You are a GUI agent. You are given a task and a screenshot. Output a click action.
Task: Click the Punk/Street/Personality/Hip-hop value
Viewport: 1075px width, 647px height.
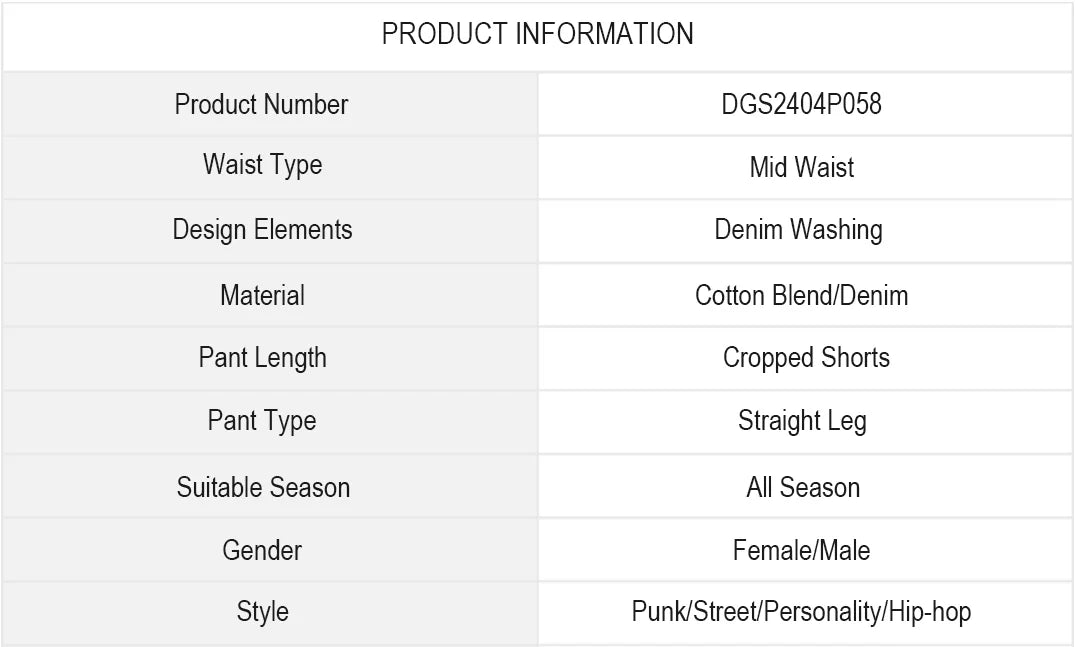coord(801,611)
